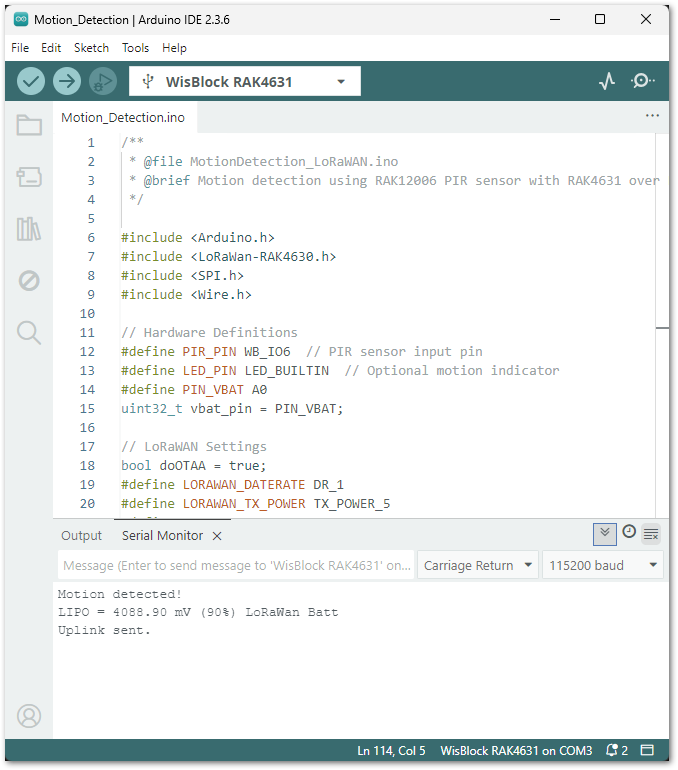Select the Motion_Detection.ino editor tab
678x770 pixels.
pos(123,117)
